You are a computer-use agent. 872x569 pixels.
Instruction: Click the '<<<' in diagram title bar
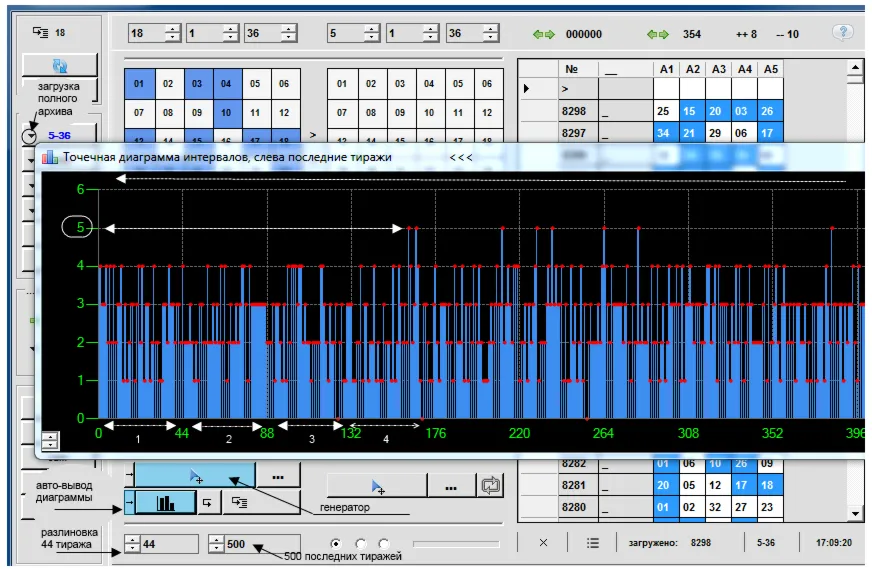click(x=460, y=157)
